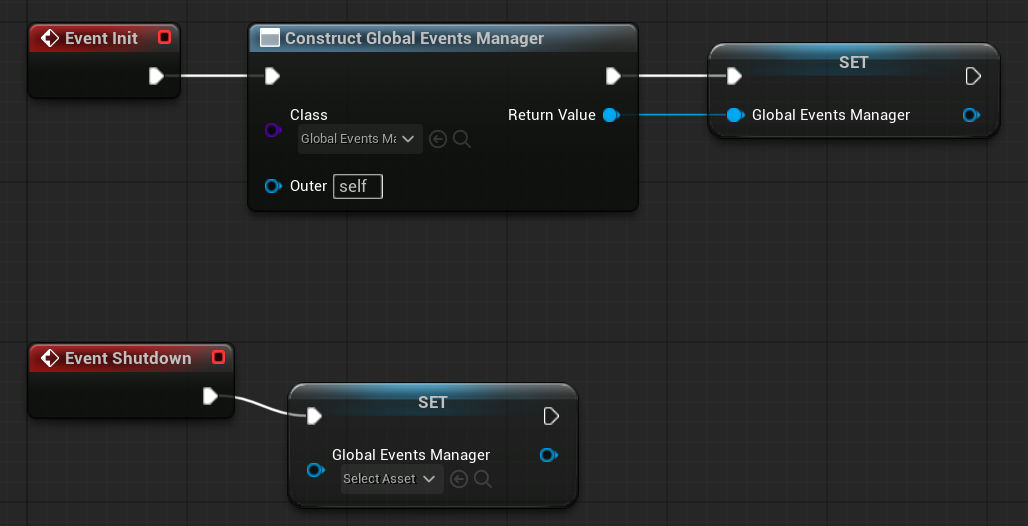
Task: Click the Construct node's execution input pin
Action: click(272, 76)
